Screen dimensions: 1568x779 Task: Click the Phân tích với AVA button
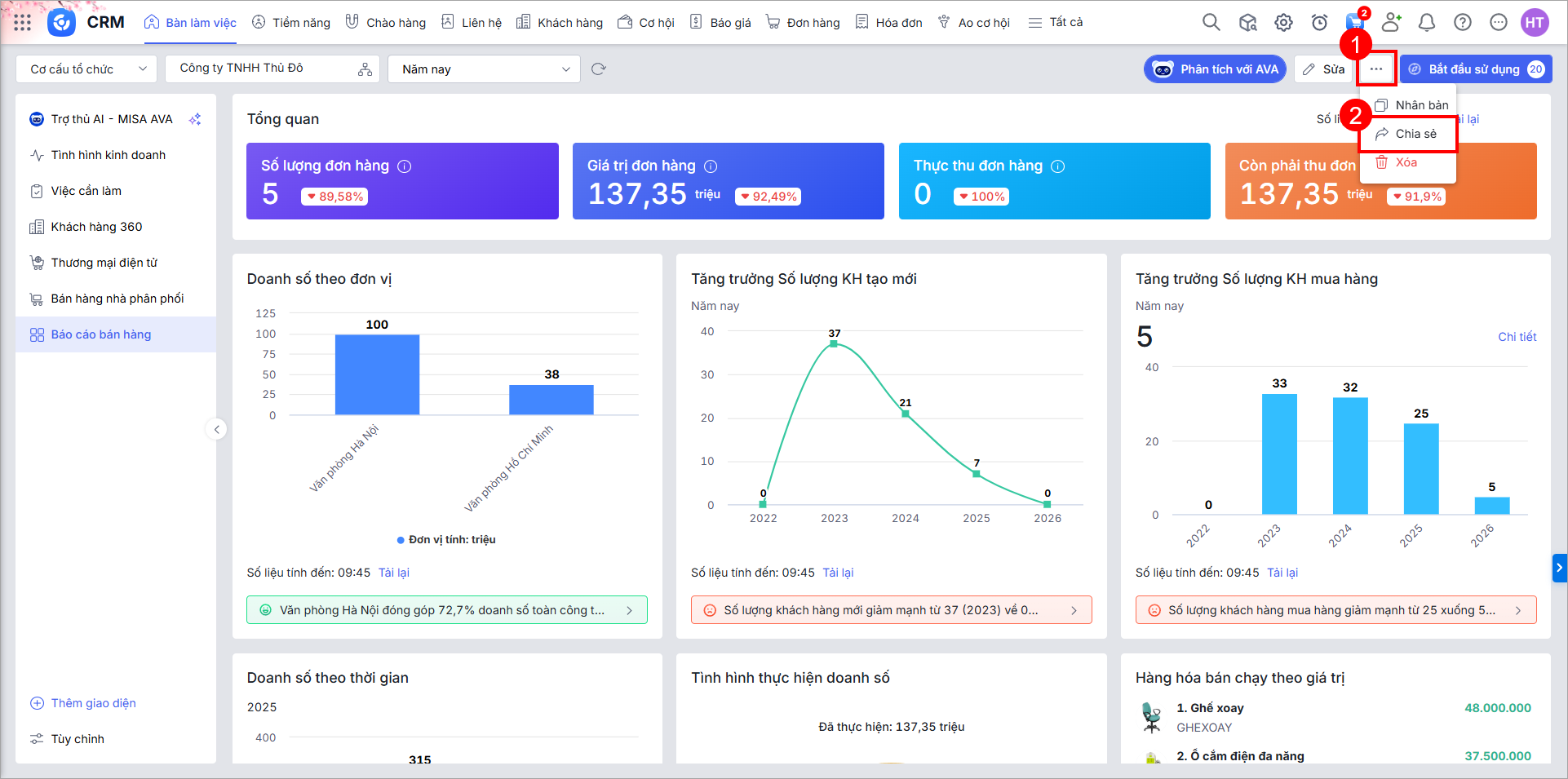[1215, 69]
